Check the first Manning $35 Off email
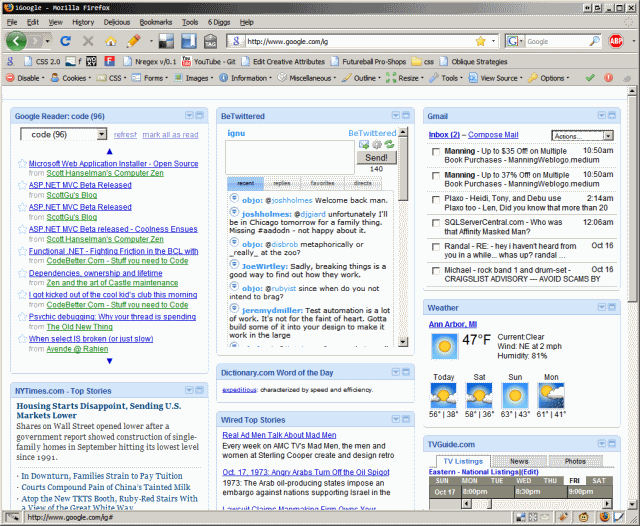This screenshot has height=526, width=640. [x=436, y=152]
